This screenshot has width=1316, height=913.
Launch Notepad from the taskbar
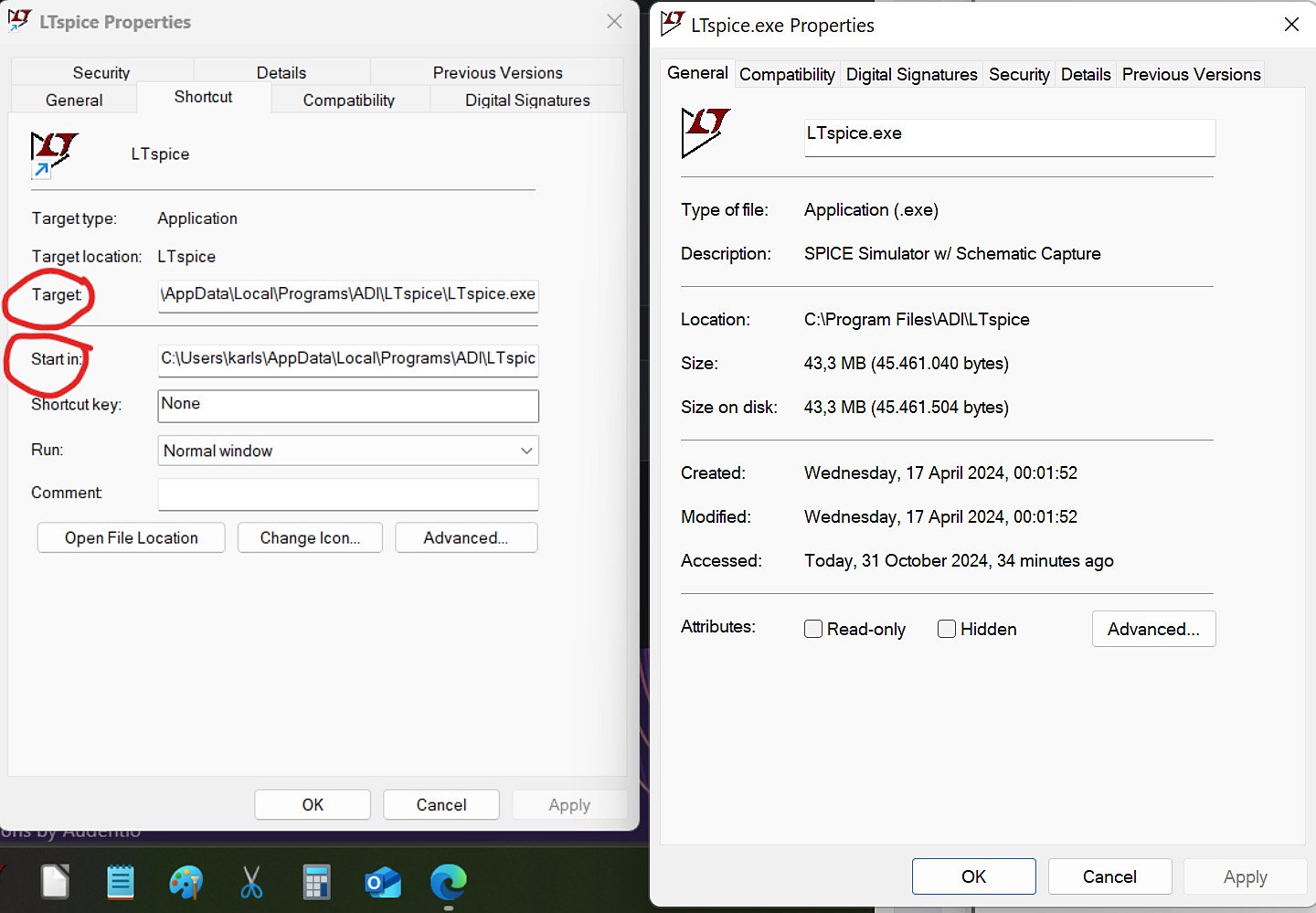coord(120,882)
